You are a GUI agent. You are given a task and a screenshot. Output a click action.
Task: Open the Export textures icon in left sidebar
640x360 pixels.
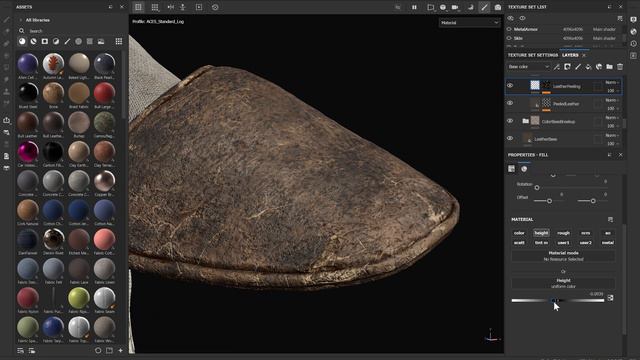[7, 120]
